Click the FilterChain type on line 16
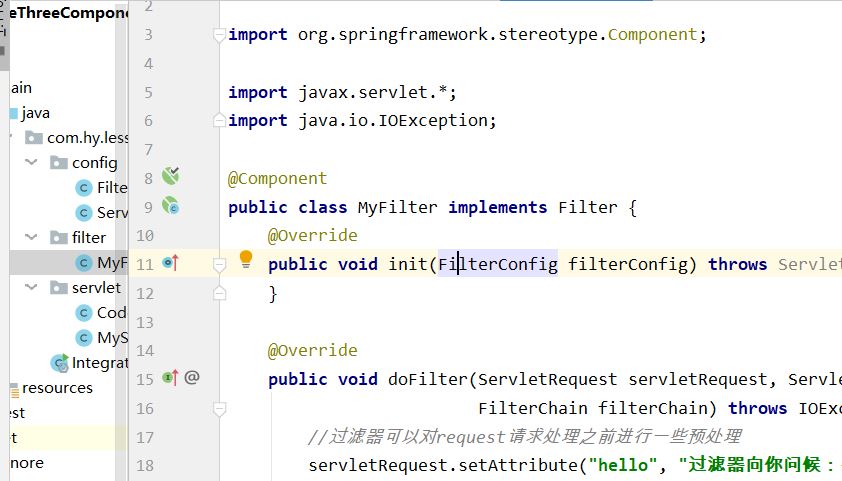 pos(533,409)
